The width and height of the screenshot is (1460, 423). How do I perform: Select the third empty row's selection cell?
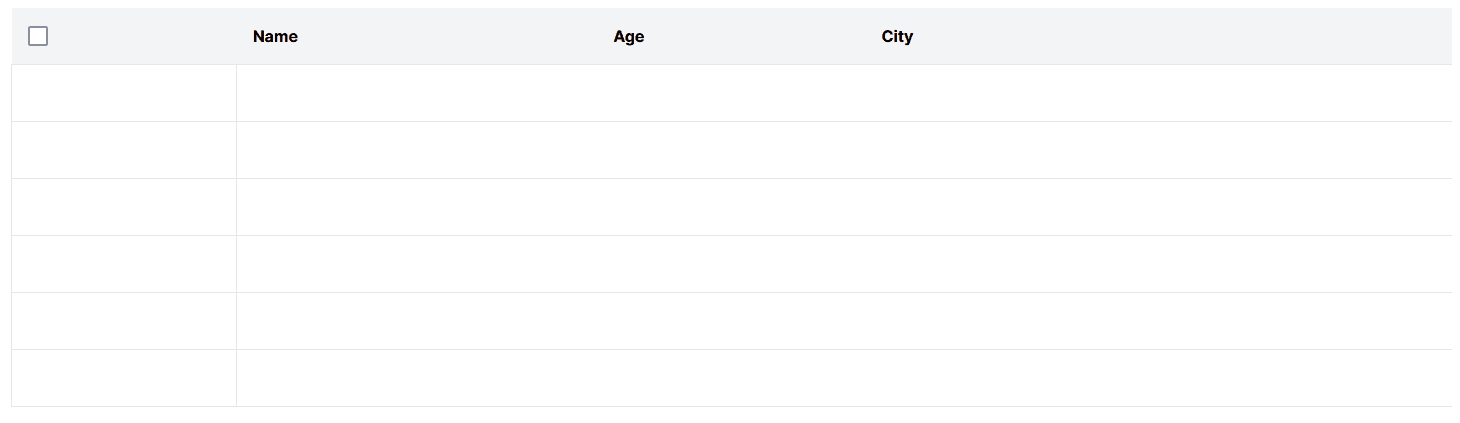click(x=124, y=207)
